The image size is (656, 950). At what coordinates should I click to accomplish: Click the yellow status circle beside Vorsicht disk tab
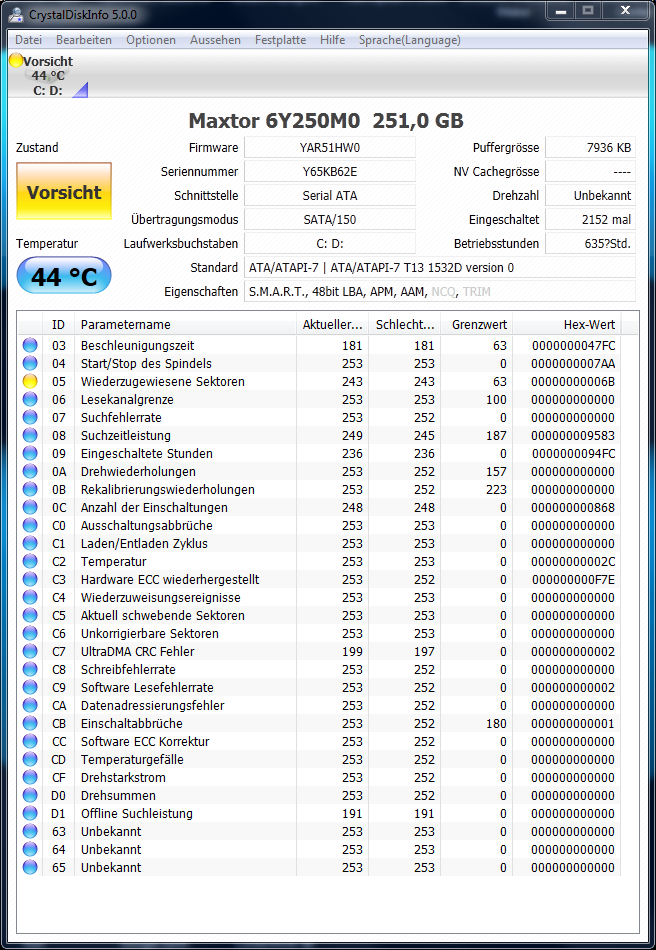pyautogui.click(x=16, y=61)
